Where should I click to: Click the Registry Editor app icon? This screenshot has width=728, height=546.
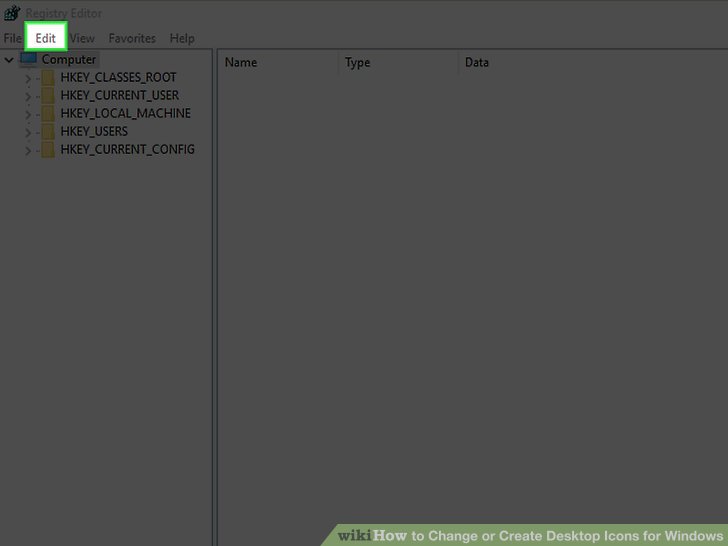point(12,13)
